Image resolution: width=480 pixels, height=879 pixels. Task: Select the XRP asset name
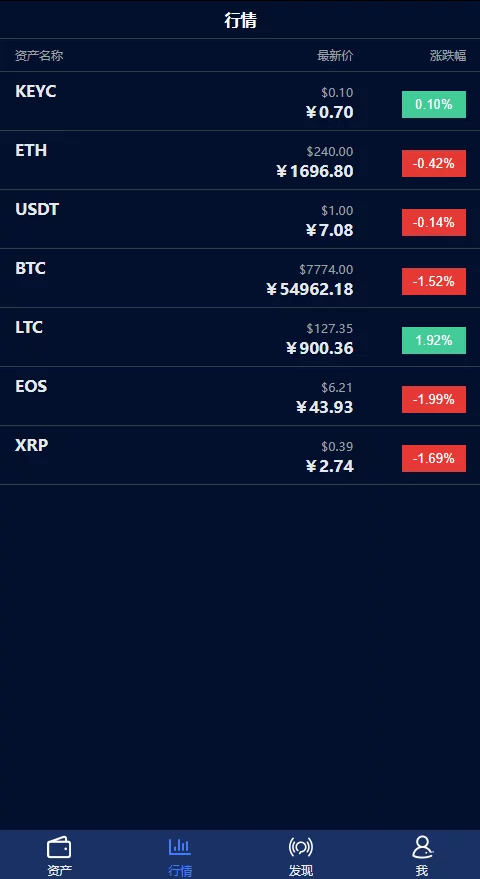point(31,445)
